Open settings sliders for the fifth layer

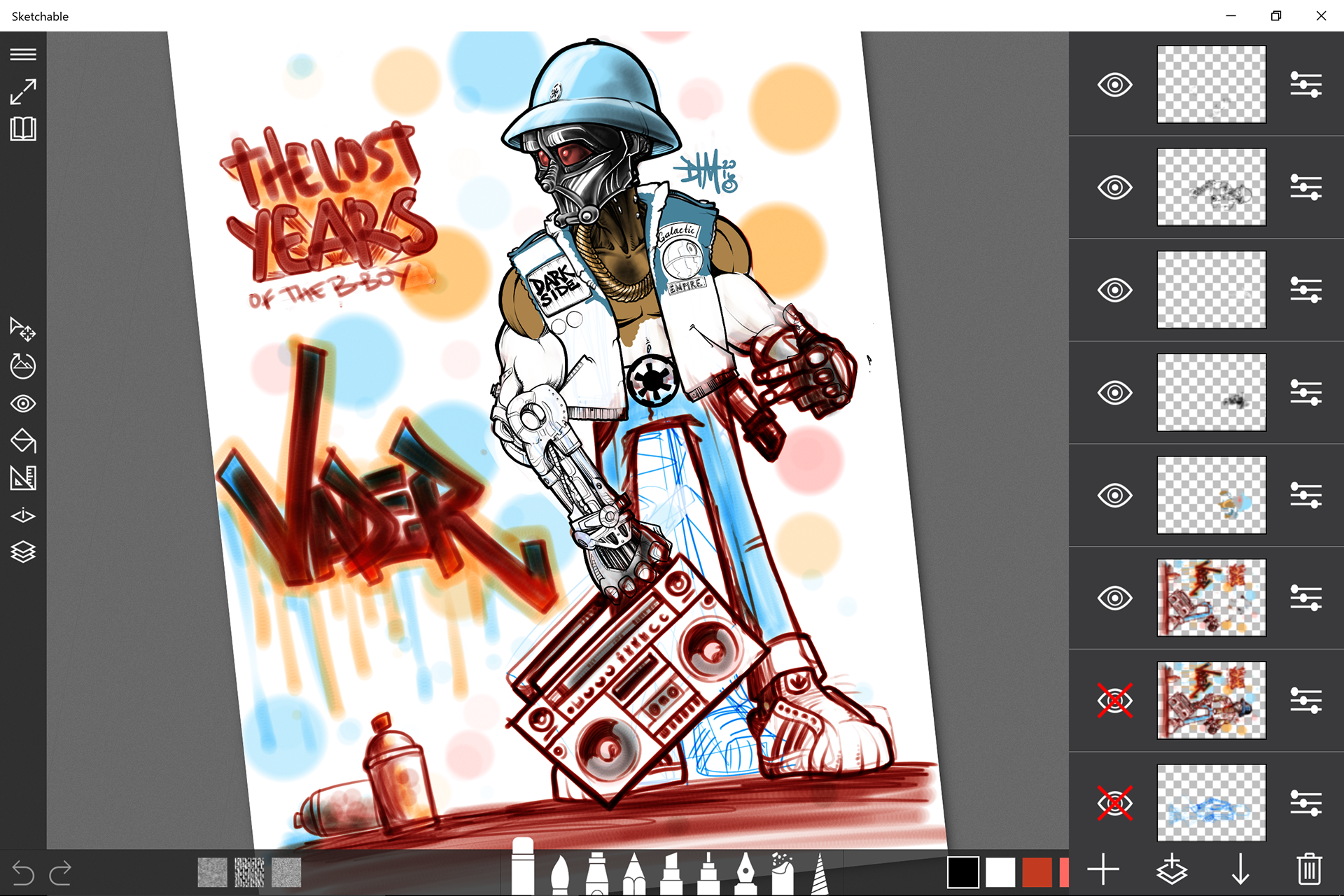1306,496
